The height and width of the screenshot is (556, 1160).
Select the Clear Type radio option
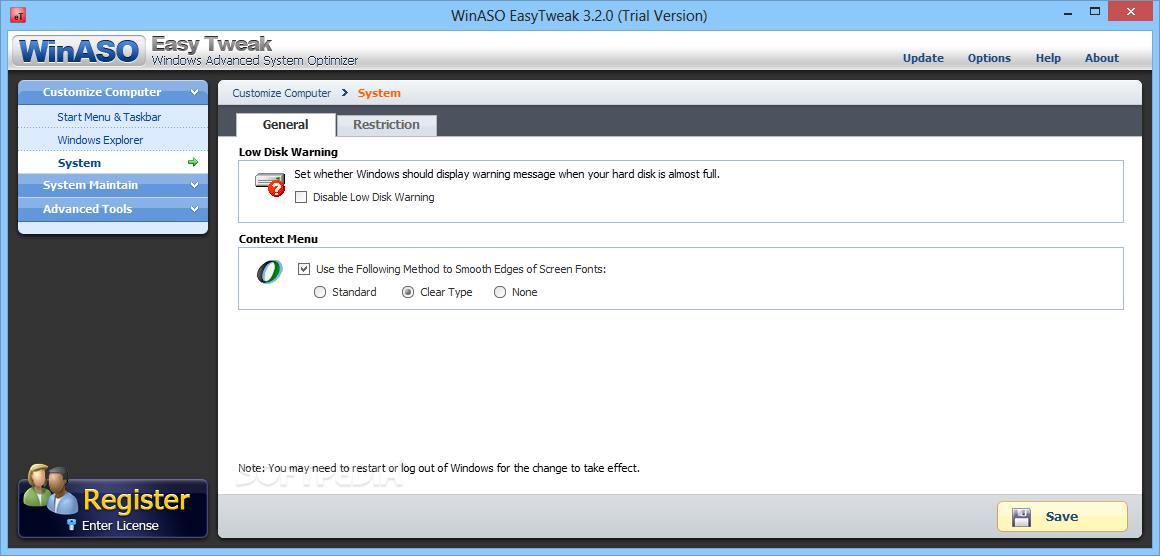click(408, 292)
